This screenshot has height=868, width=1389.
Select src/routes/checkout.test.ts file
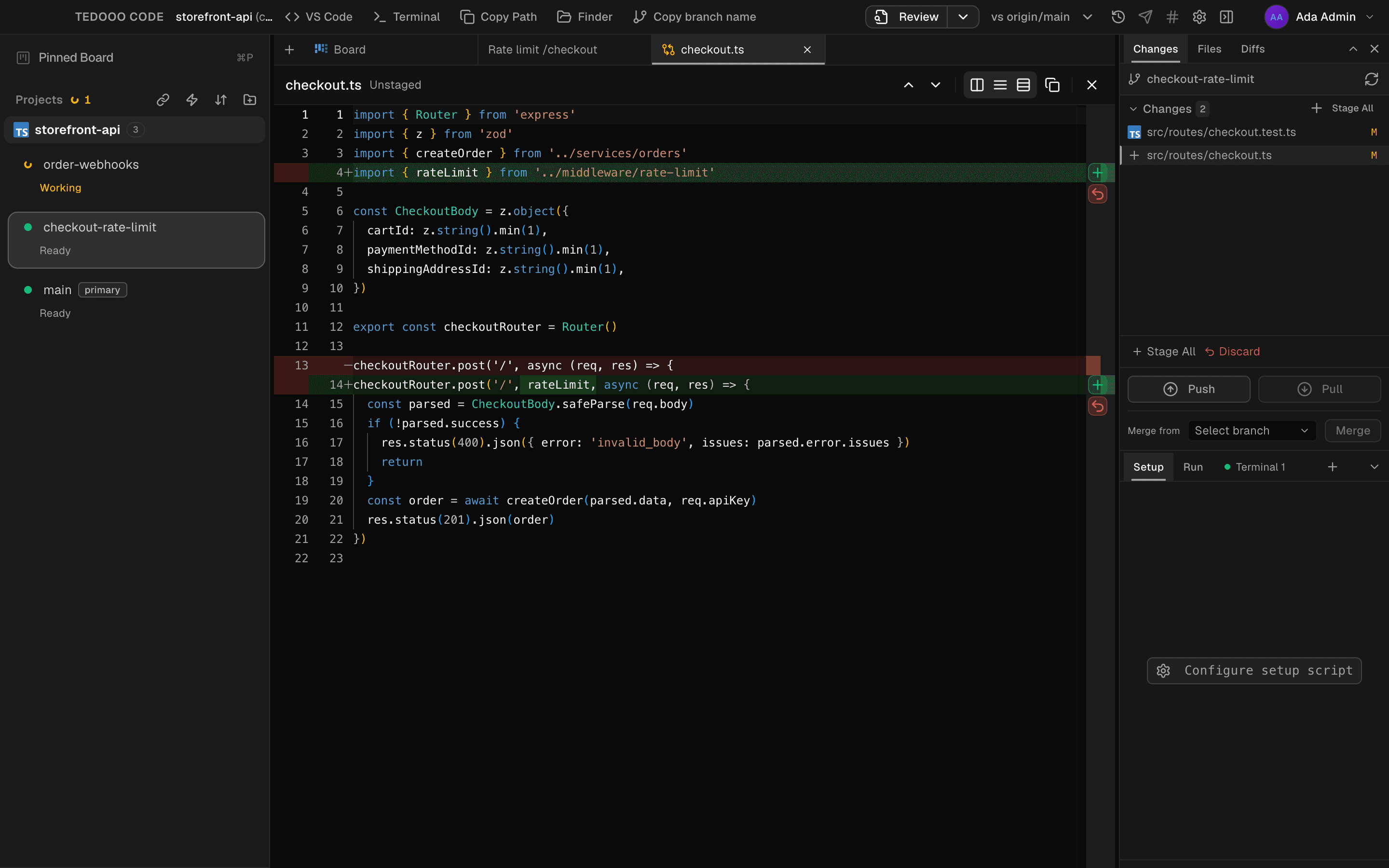pos(1253,133)
